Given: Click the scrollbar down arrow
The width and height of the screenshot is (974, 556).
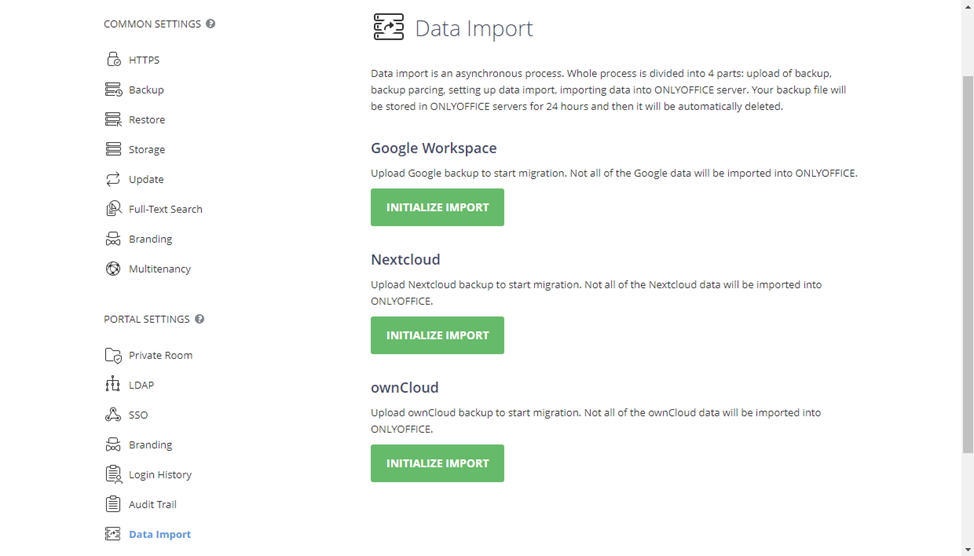Looking at the screenshot, I should click(968, 550).
